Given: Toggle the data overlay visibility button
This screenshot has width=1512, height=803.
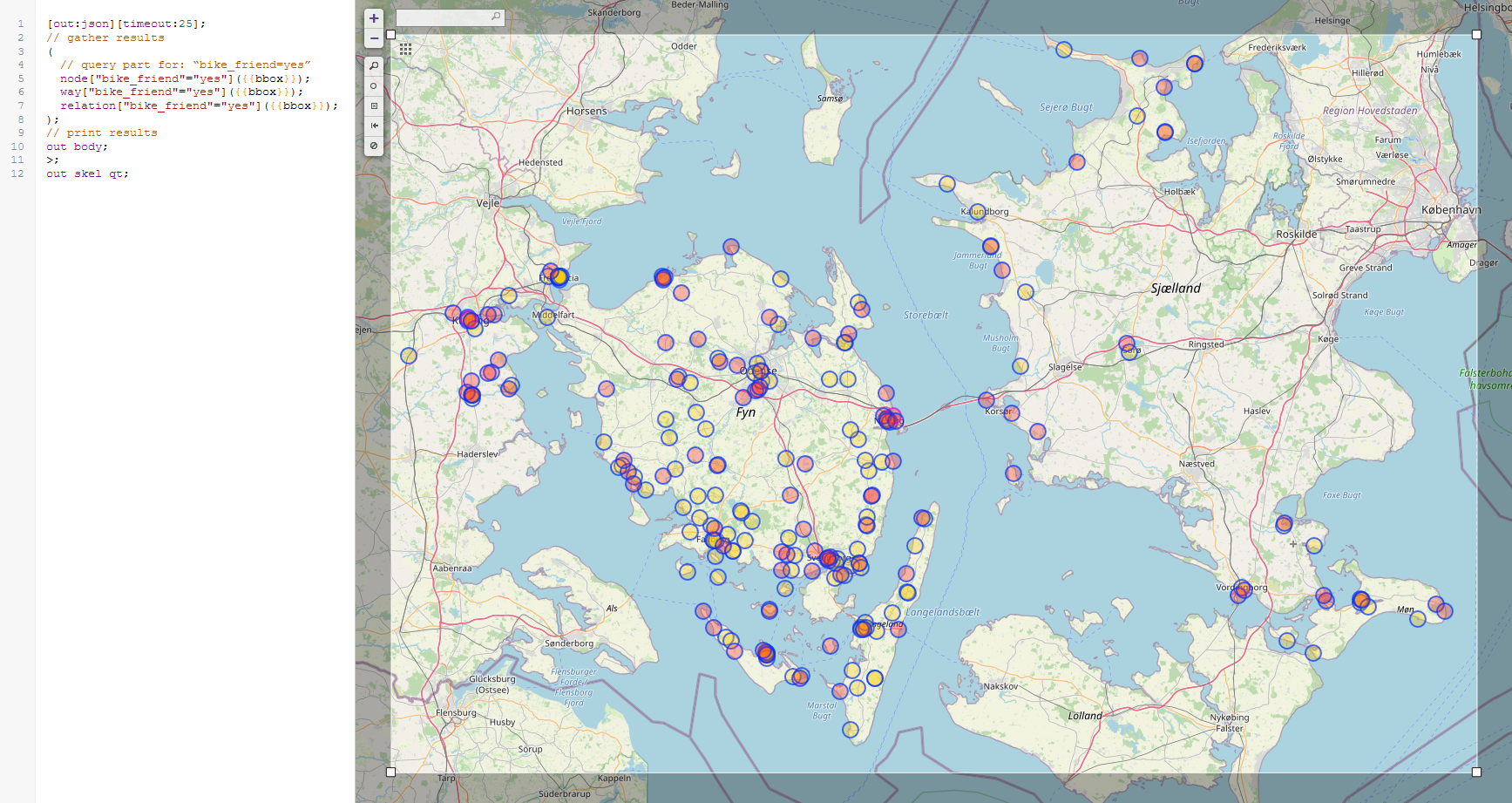Looking at the screenshot, I should point(374,146).
